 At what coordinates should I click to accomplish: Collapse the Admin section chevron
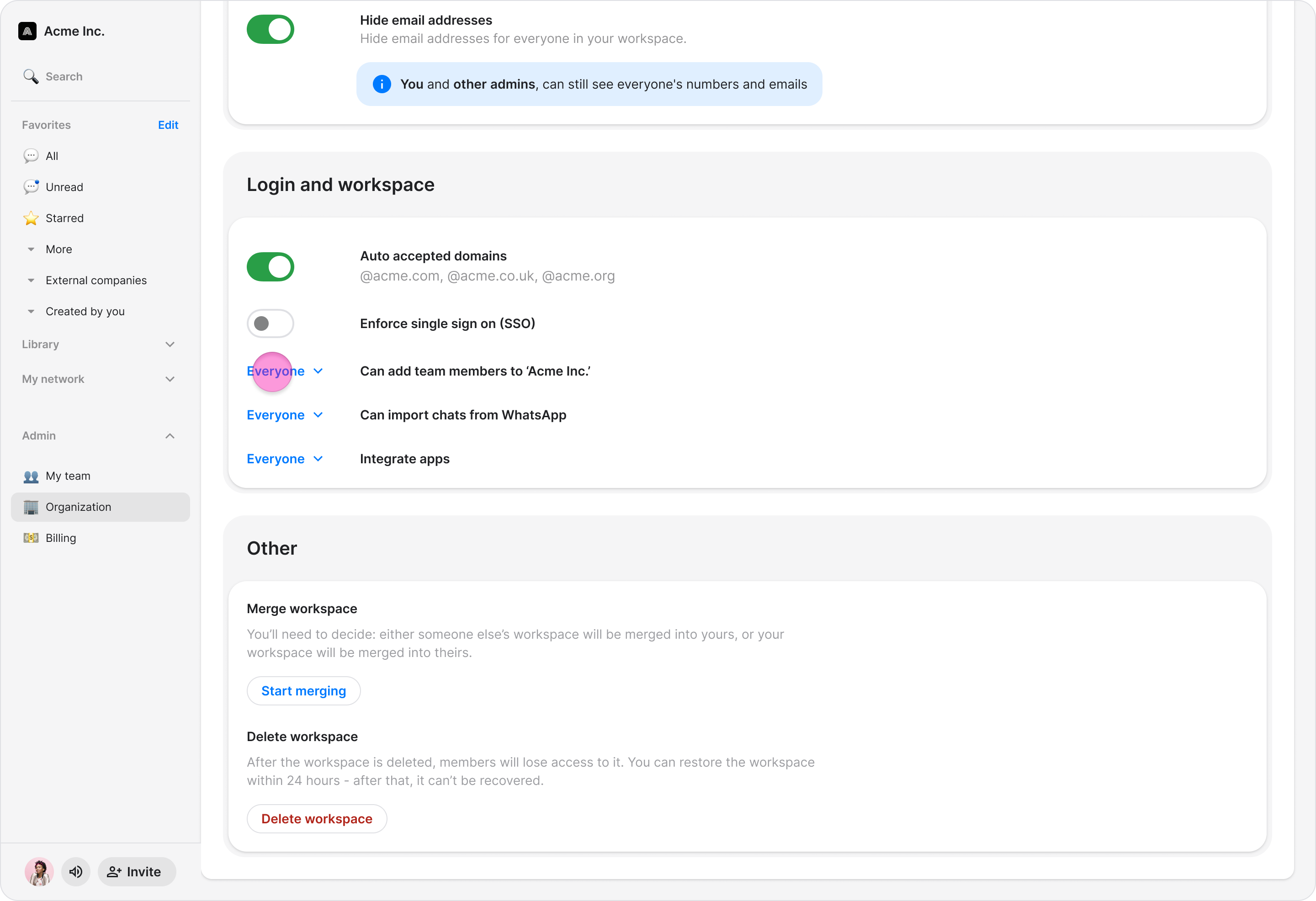pos(170,435)
